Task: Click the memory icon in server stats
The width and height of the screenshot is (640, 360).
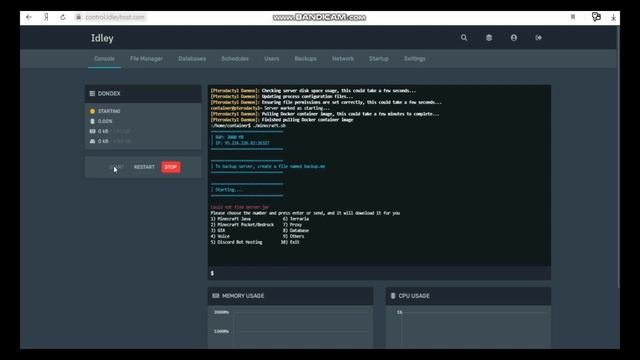Action: pos(92,131)
